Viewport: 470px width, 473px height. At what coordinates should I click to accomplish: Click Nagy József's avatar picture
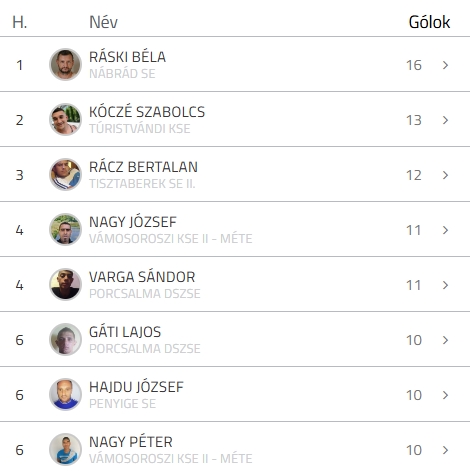[65, 229]
